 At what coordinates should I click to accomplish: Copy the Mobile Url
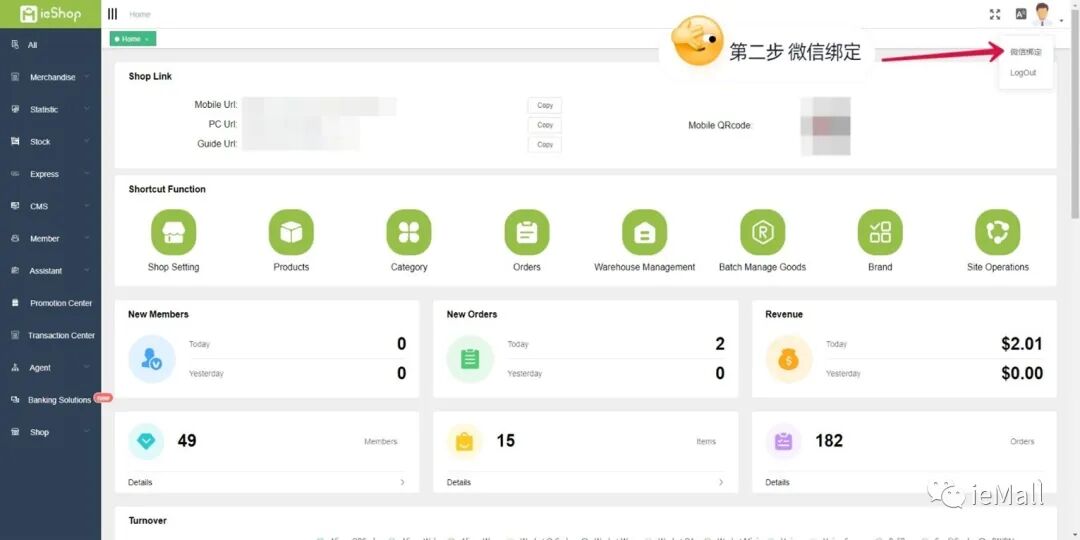[x=545, y=105]
